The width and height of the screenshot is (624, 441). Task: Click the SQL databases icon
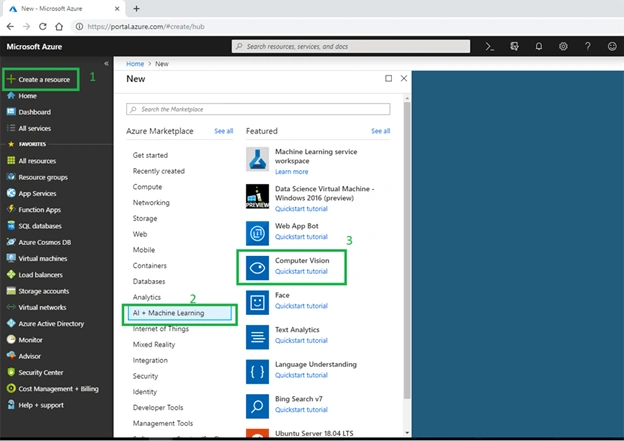(x=11, y=226)
